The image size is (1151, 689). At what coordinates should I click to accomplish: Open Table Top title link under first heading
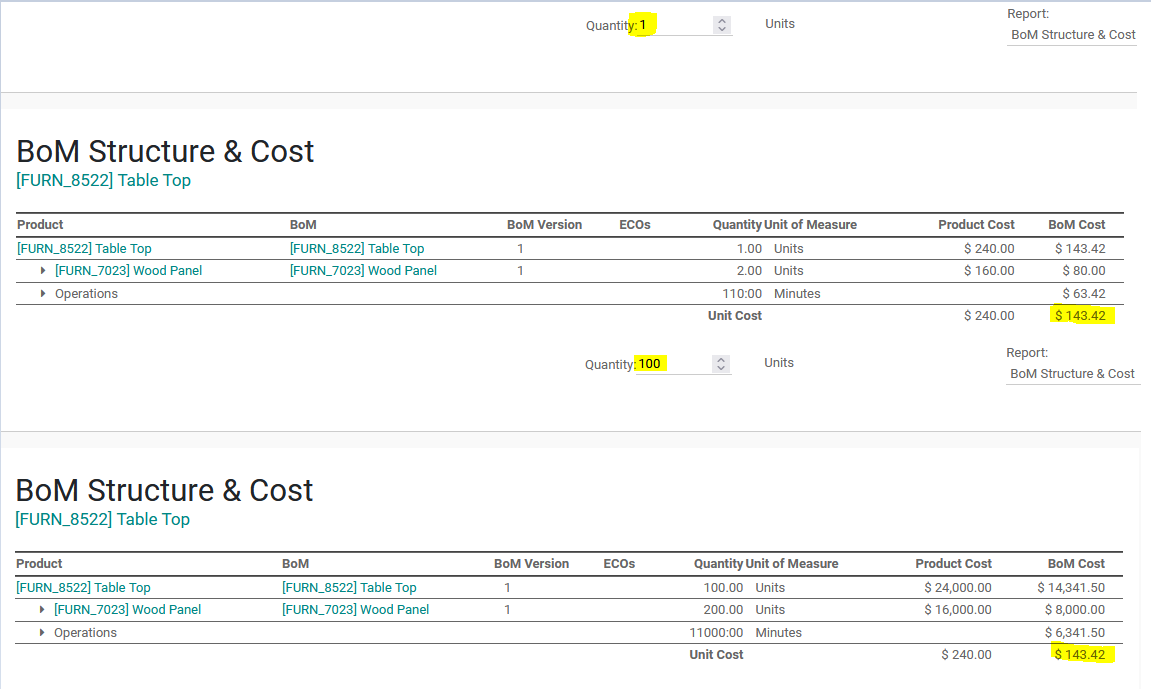[104, 181]
